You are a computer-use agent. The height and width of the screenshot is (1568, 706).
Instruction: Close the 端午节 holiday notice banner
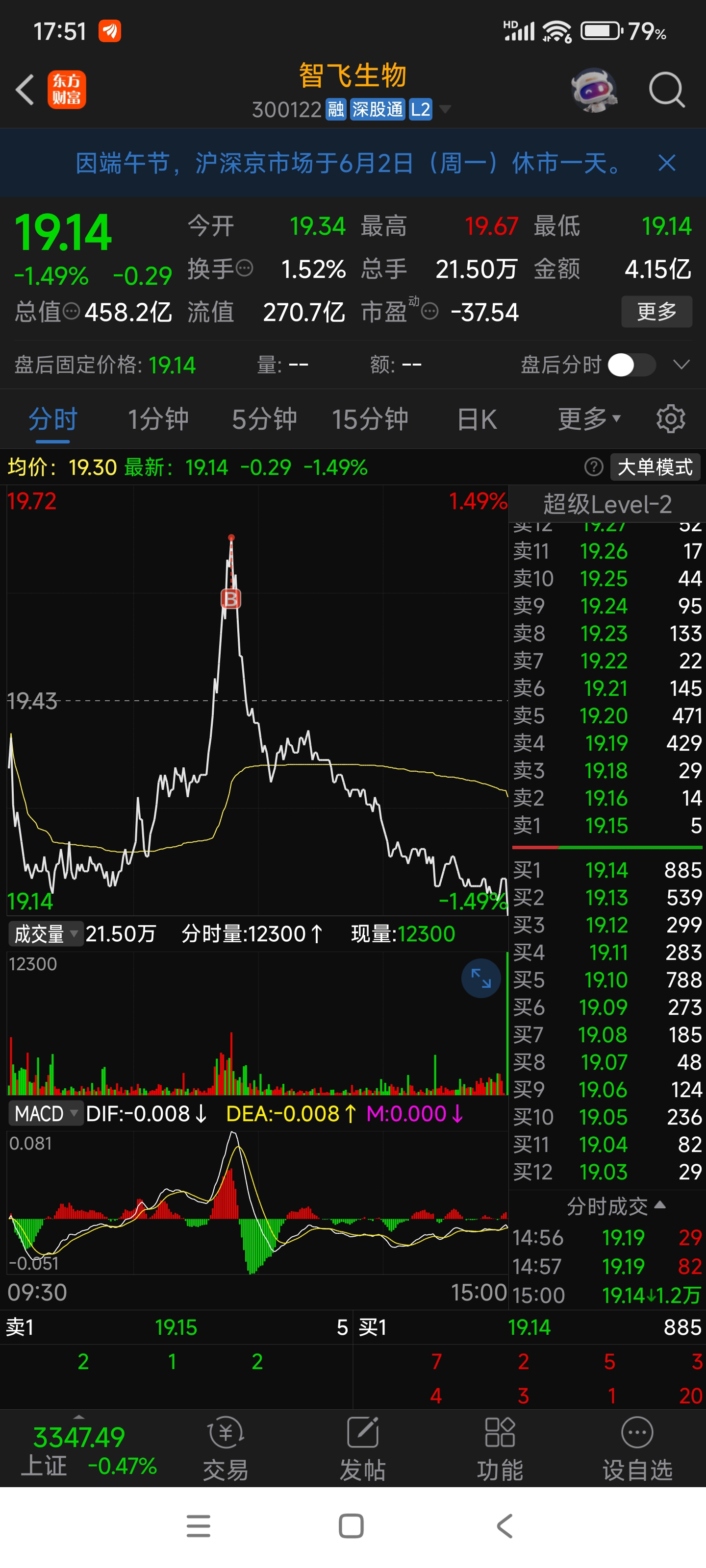click(667, 163)
